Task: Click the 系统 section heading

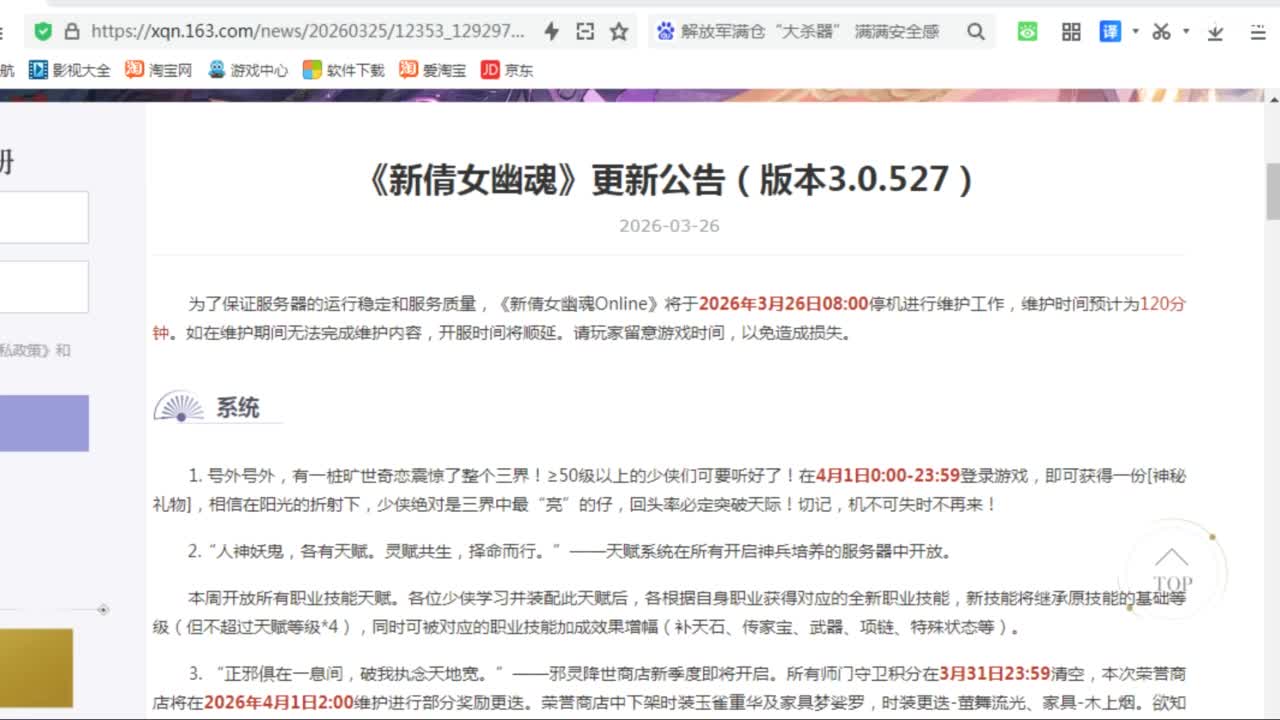Action: [238, 408]
